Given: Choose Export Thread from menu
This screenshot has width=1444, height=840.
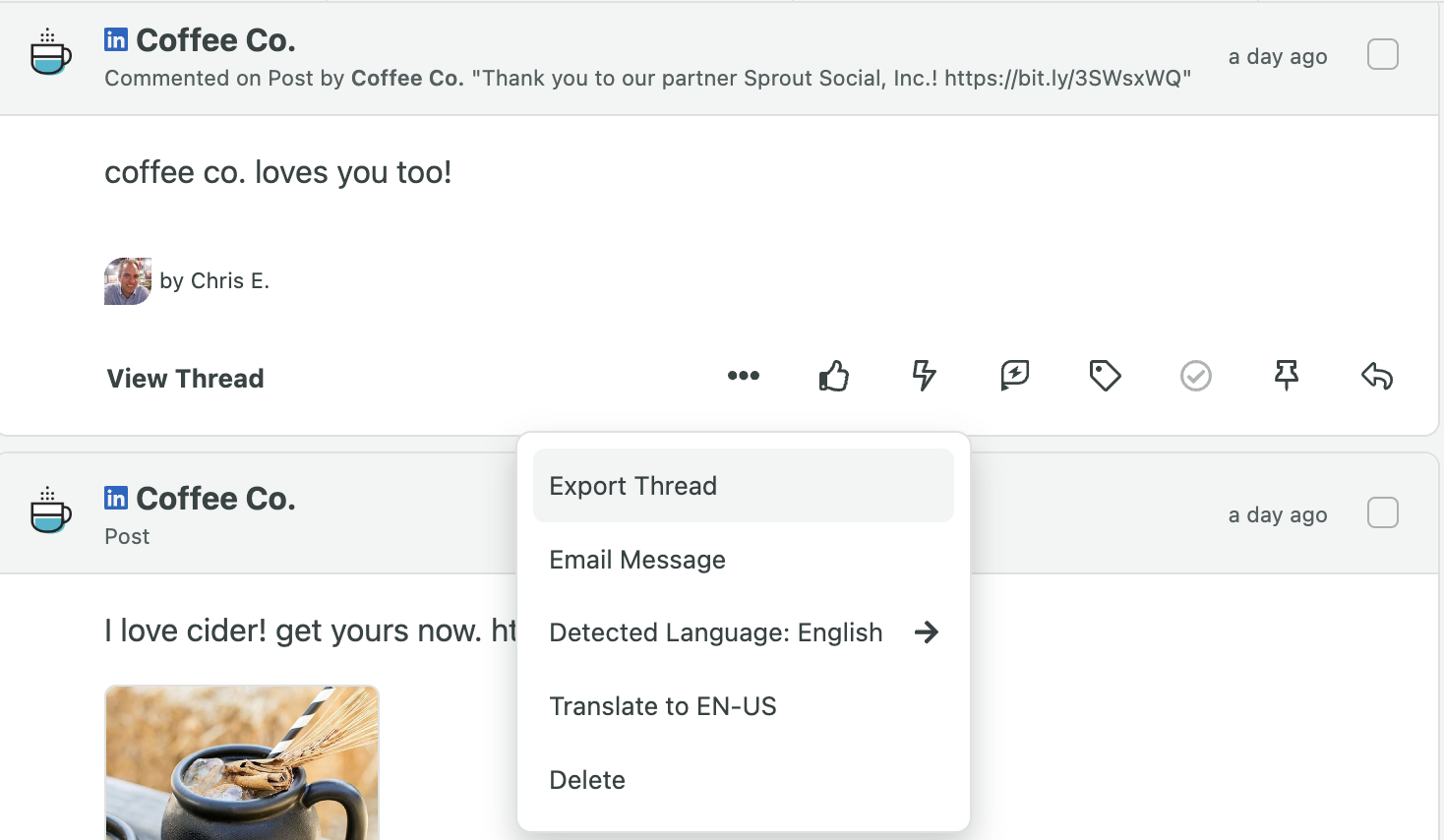Looking at the screenshot, I should tap(744, 486).
